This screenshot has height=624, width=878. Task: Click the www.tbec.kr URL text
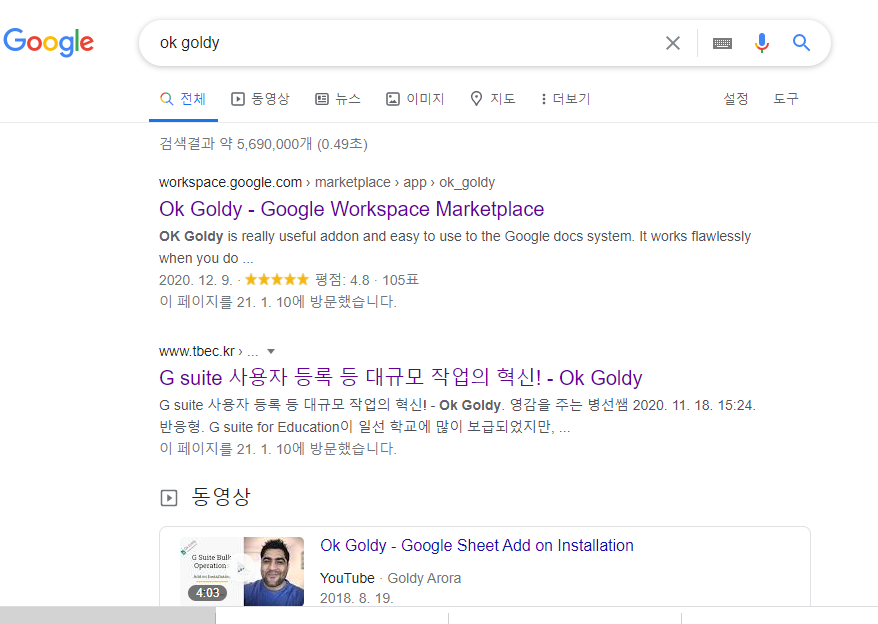(197, 352)
